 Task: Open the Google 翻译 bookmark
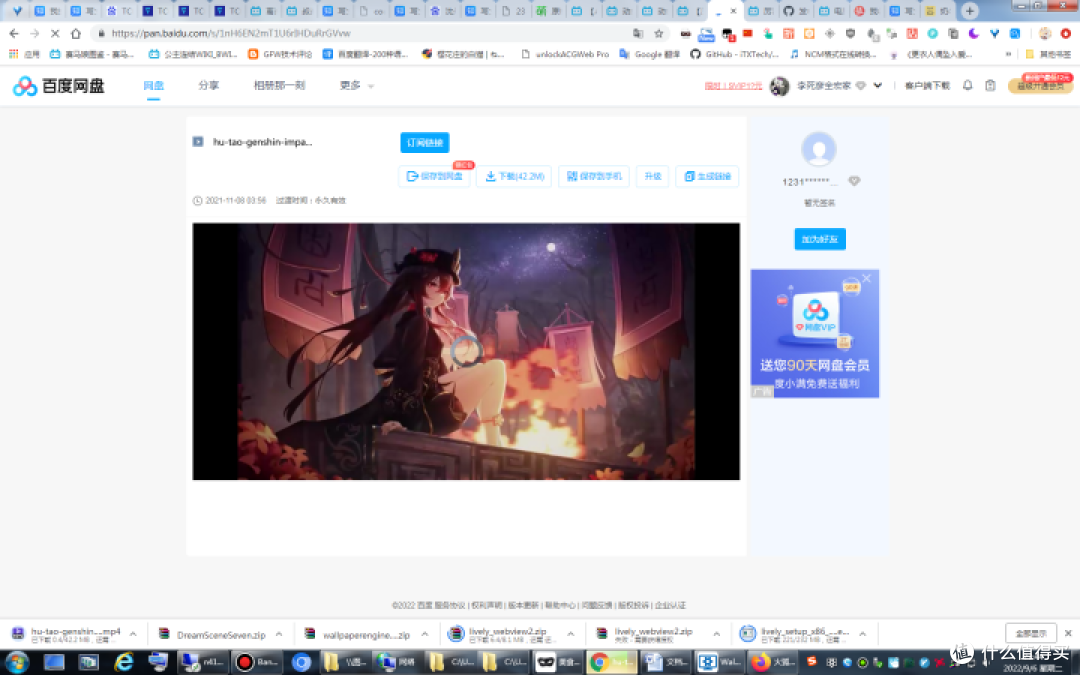click(650, 54)
